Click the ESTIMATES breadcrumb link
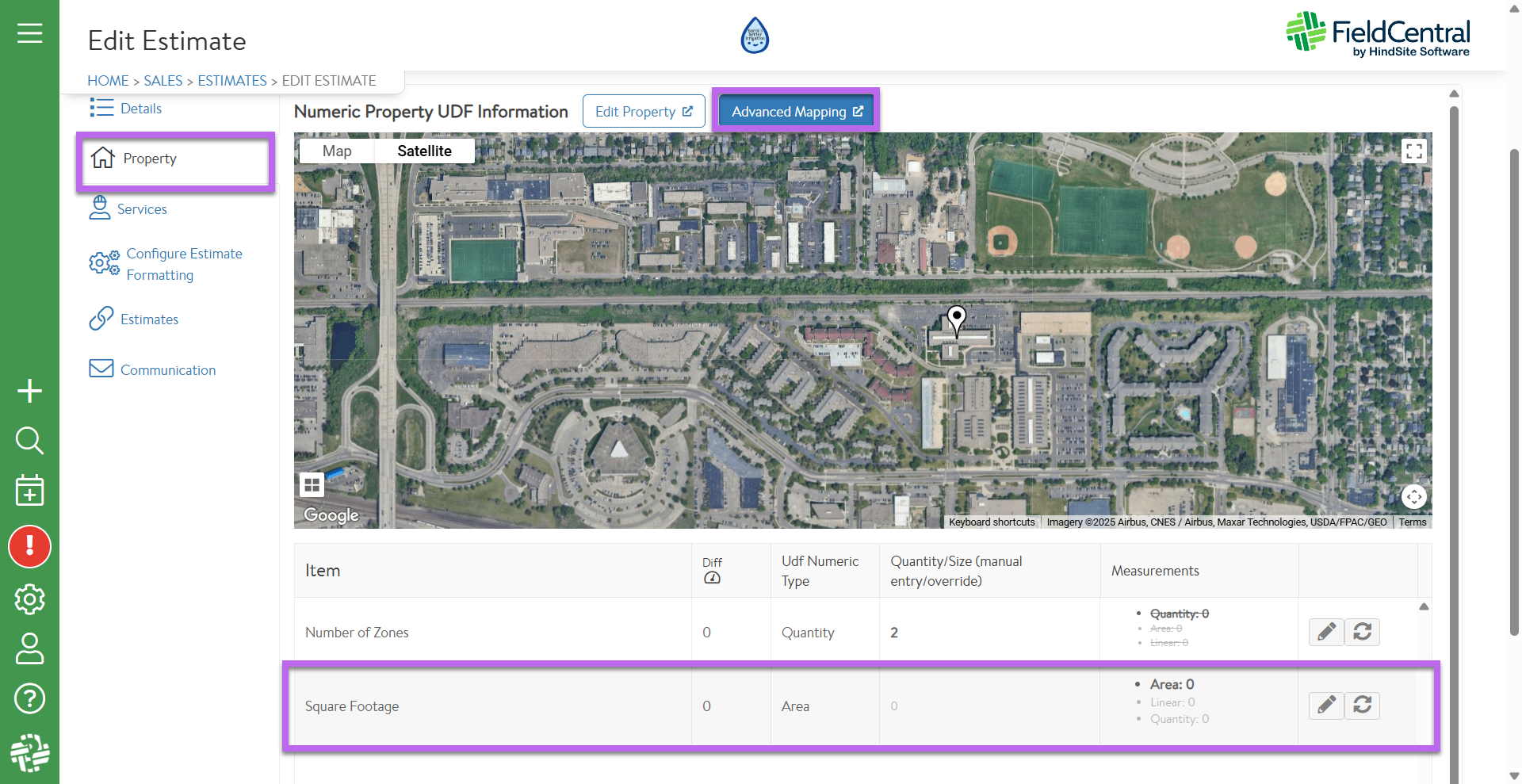 [231, 81]
